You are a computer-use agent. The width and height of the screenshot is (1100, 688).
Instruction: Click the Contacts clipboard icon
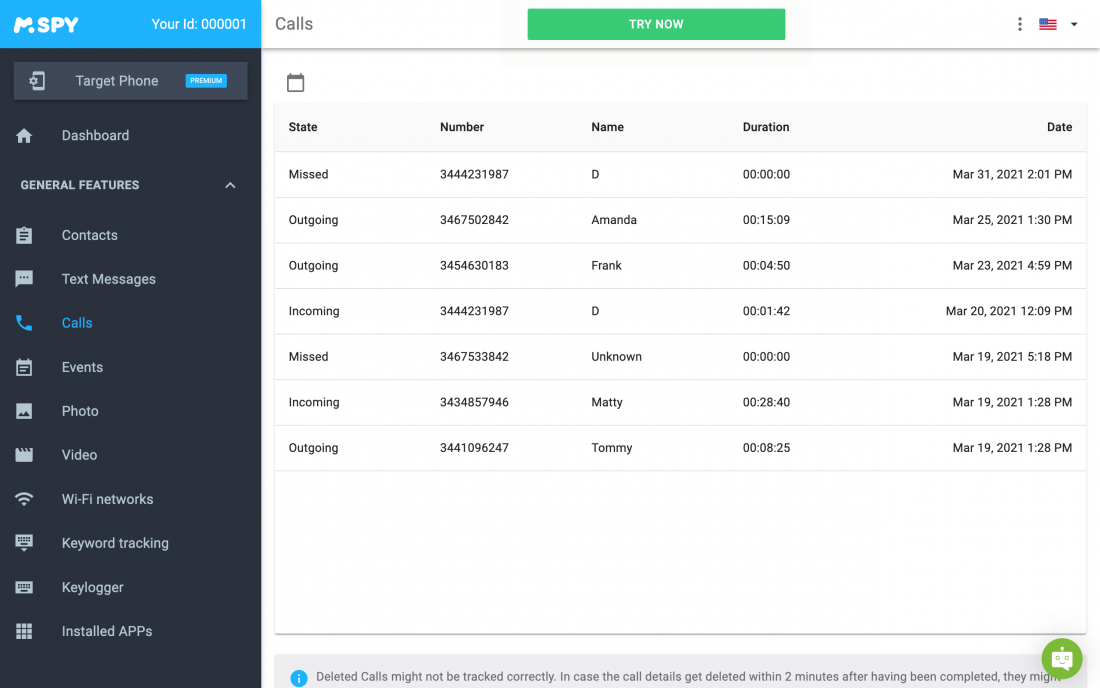click(x=24, y=235)
